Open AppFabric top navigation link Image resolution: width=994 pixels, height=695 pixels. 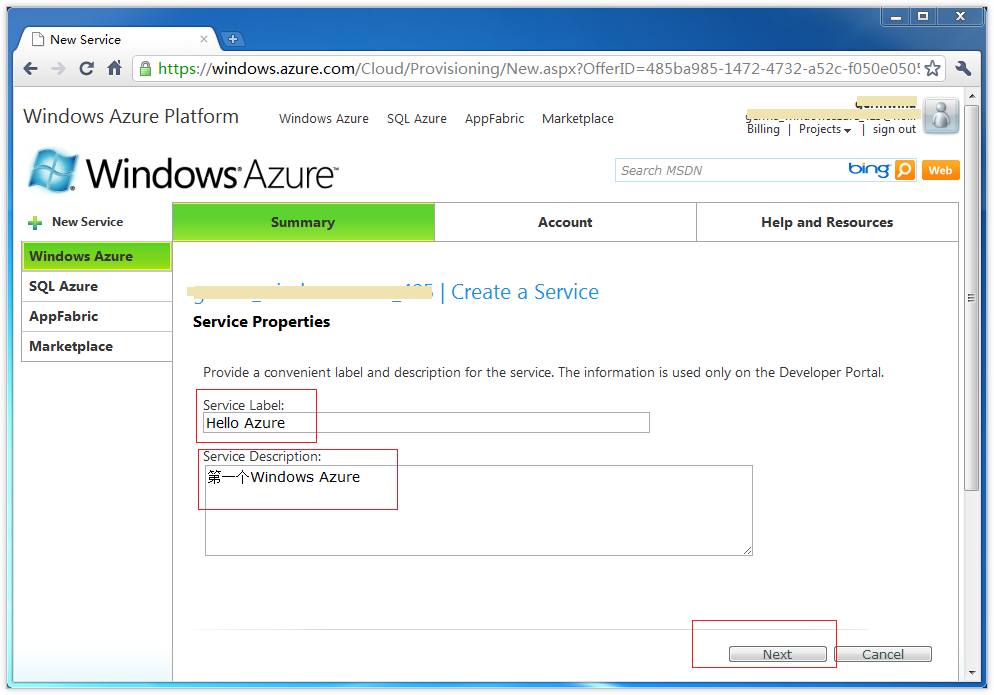(x=494, y=119)
